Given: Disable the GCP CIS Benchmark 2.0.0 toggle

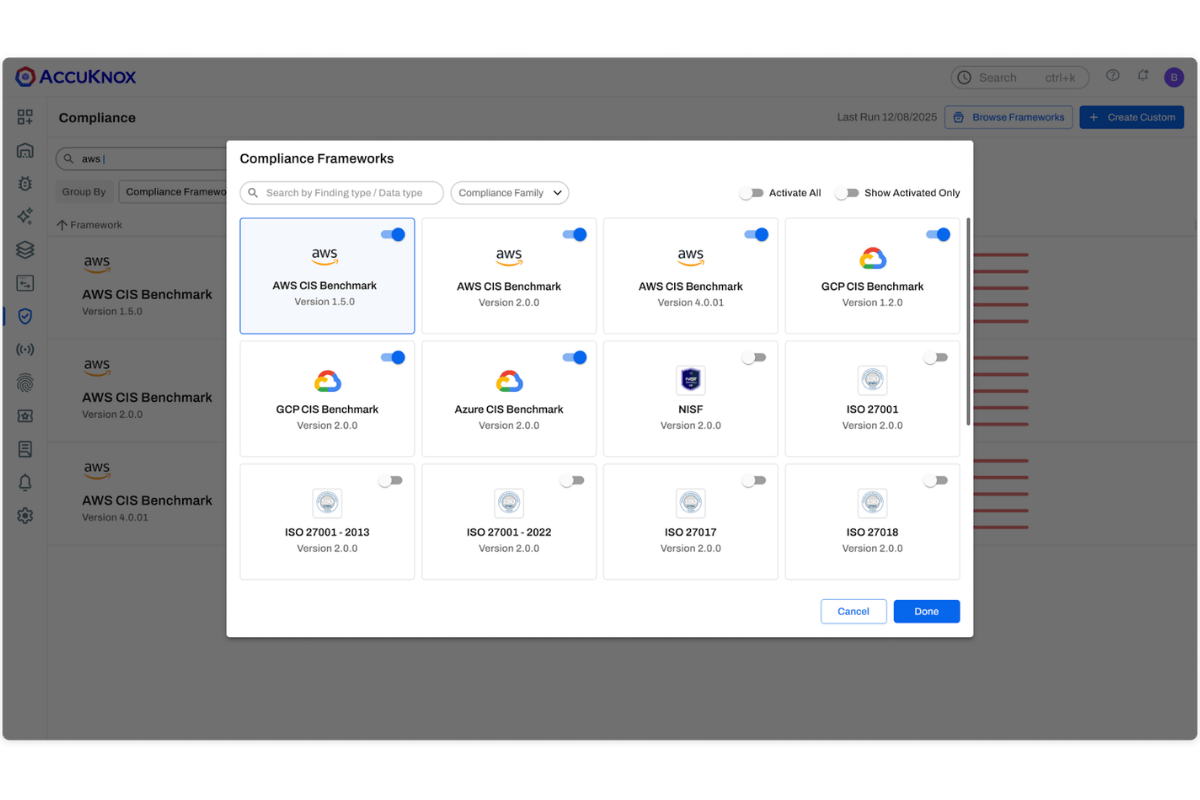Looking at the screenshot, I should (x=393, y=357).
